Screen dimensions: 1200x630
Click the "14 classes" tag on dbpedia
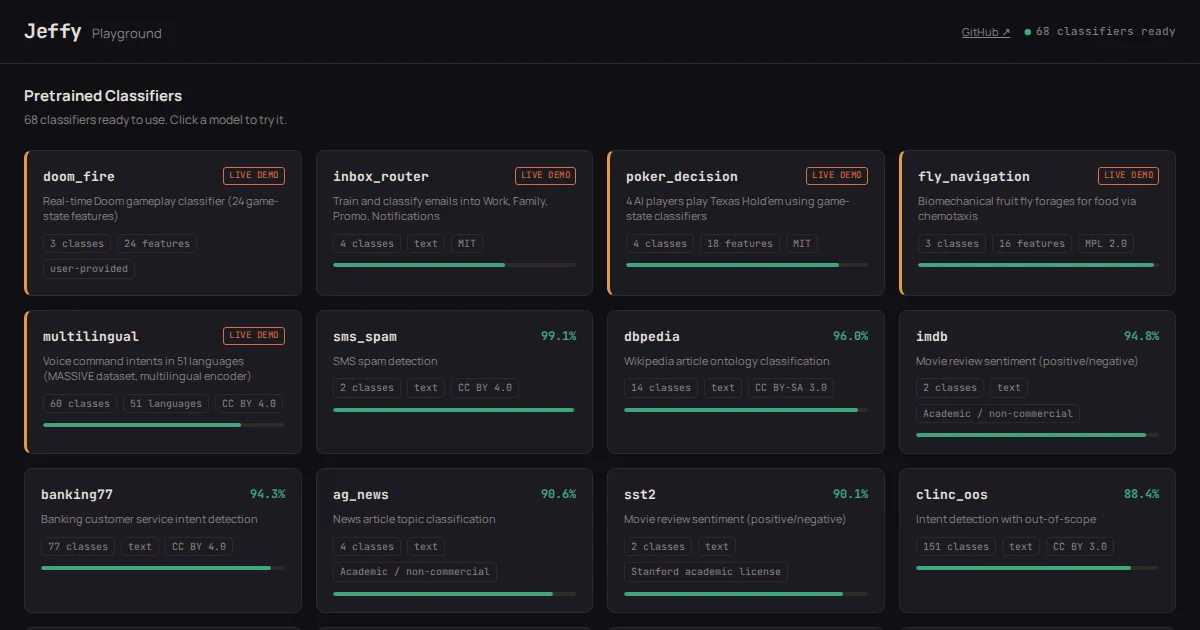click(661, 388)
